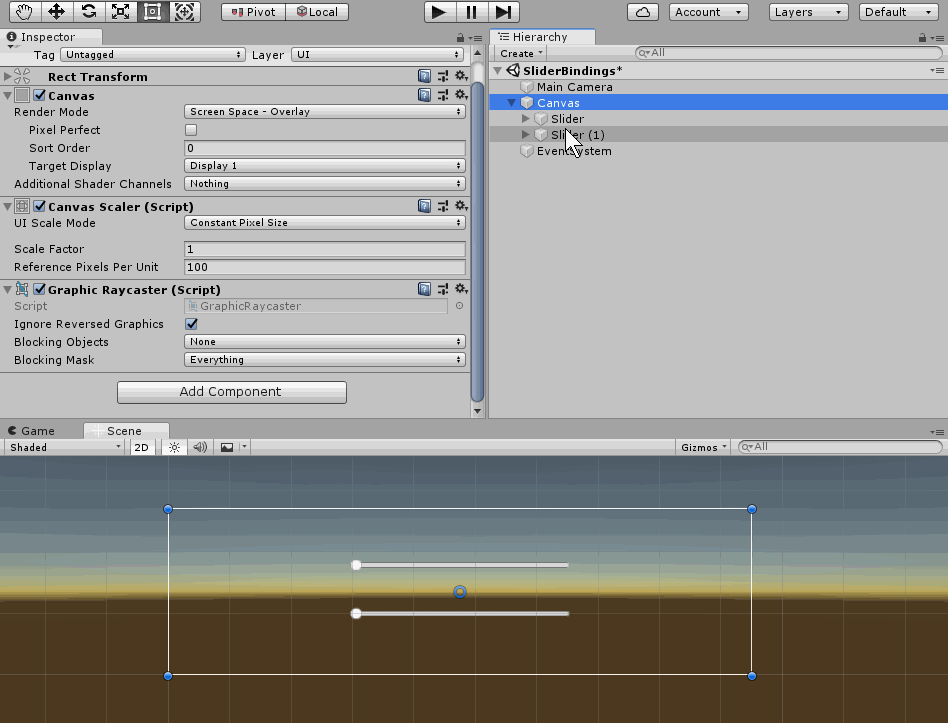Viewport: 948px width, 723px height.
Task: Toggle scene effects image icon
Action: click(x=227, y=447)
